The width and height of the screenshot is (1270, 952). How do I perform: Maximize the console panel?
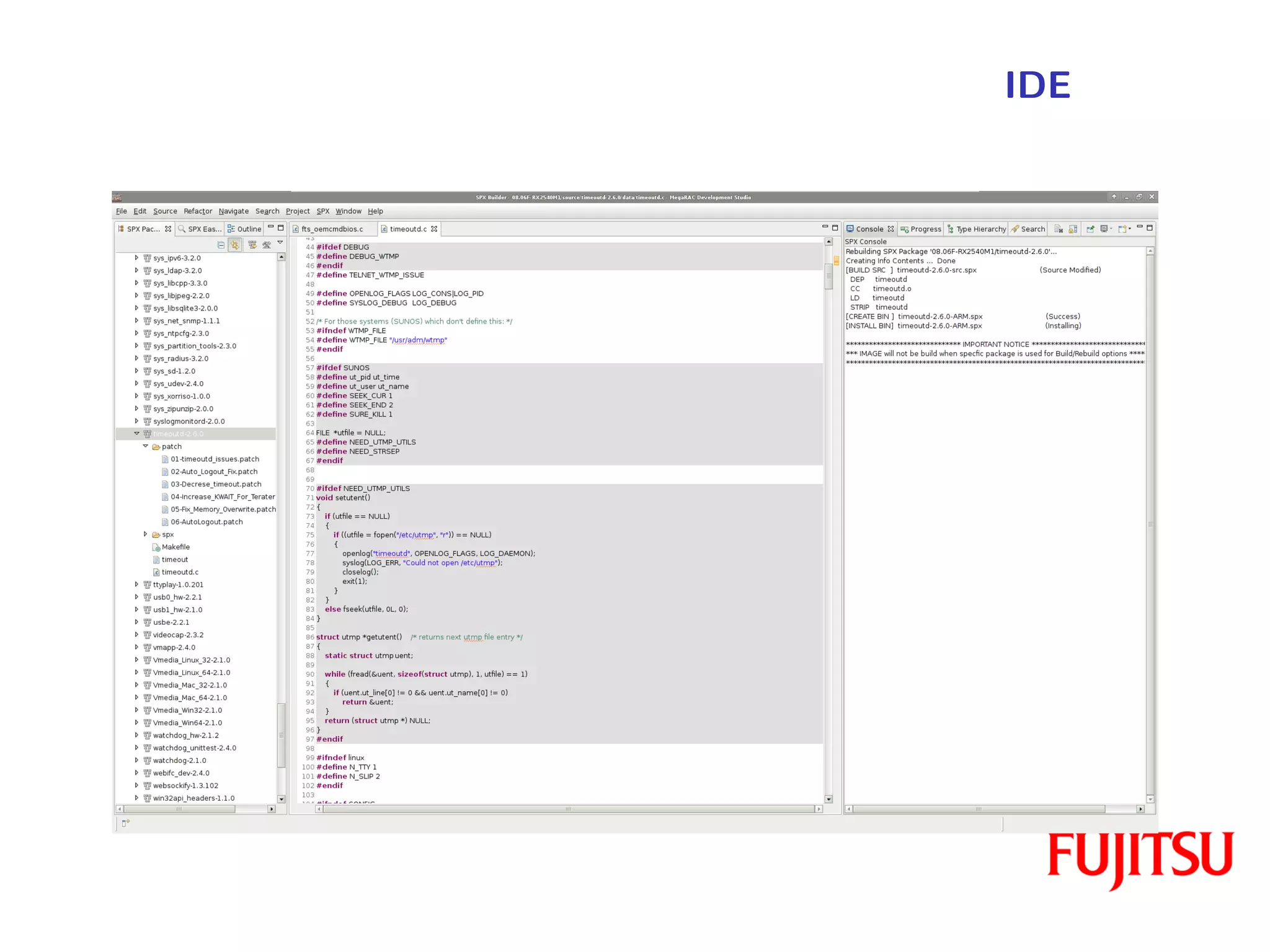pyautogui.click(x=1150, y=227)
